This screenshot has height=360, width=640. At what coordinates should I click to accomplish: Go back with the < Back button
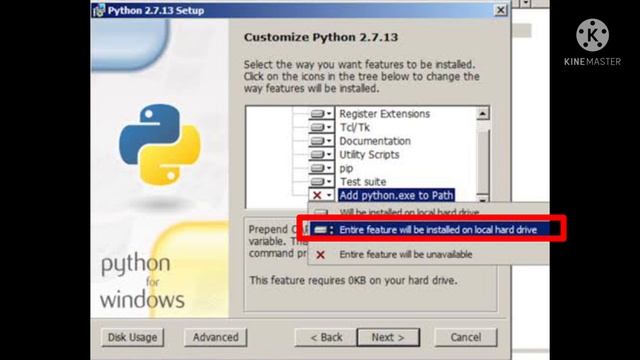(x=326, y=338)
